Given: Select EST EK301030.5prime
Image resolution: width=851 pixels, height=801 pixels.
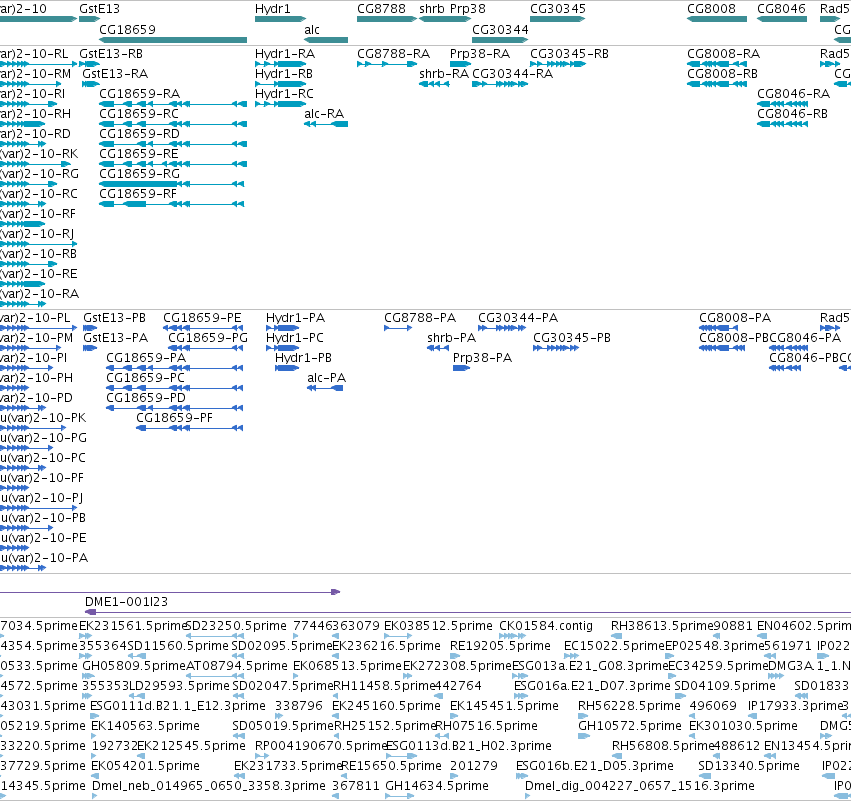Looking at the screenshot, I should [744, 726].
